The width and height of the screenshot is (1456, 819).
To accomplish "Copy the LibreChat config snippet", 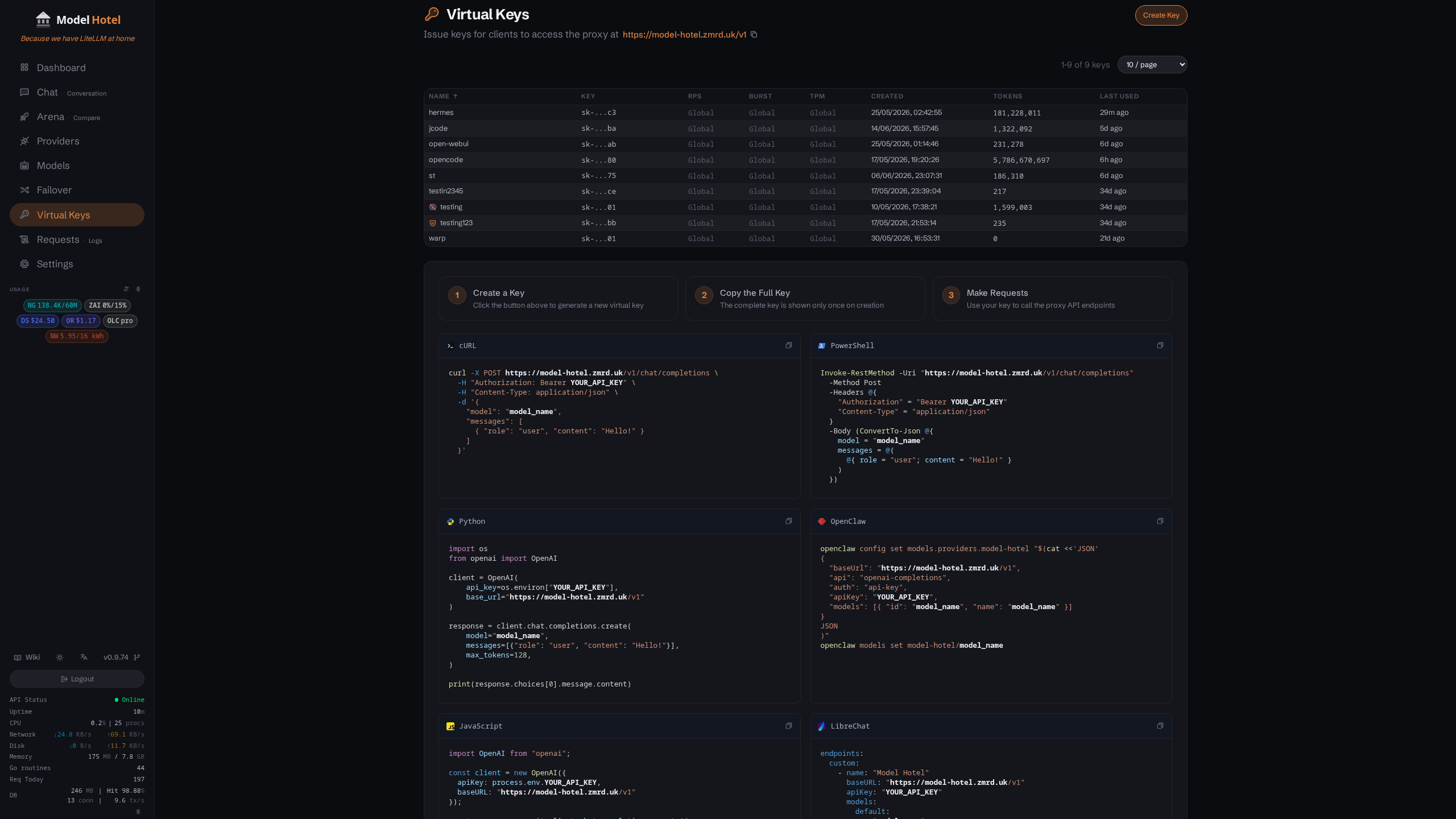I will [x=1160, y=726].
